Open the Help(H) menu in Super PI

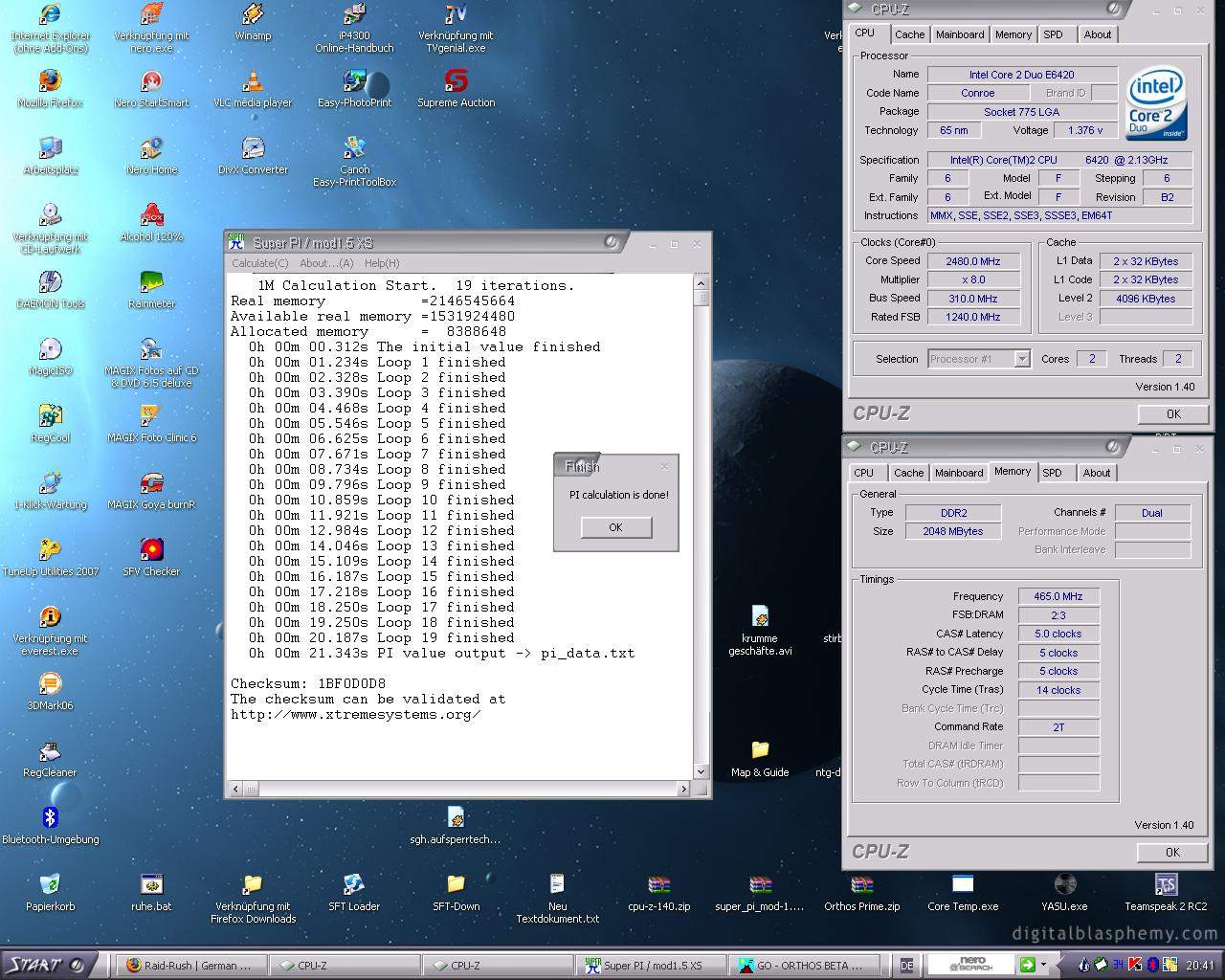382,263
